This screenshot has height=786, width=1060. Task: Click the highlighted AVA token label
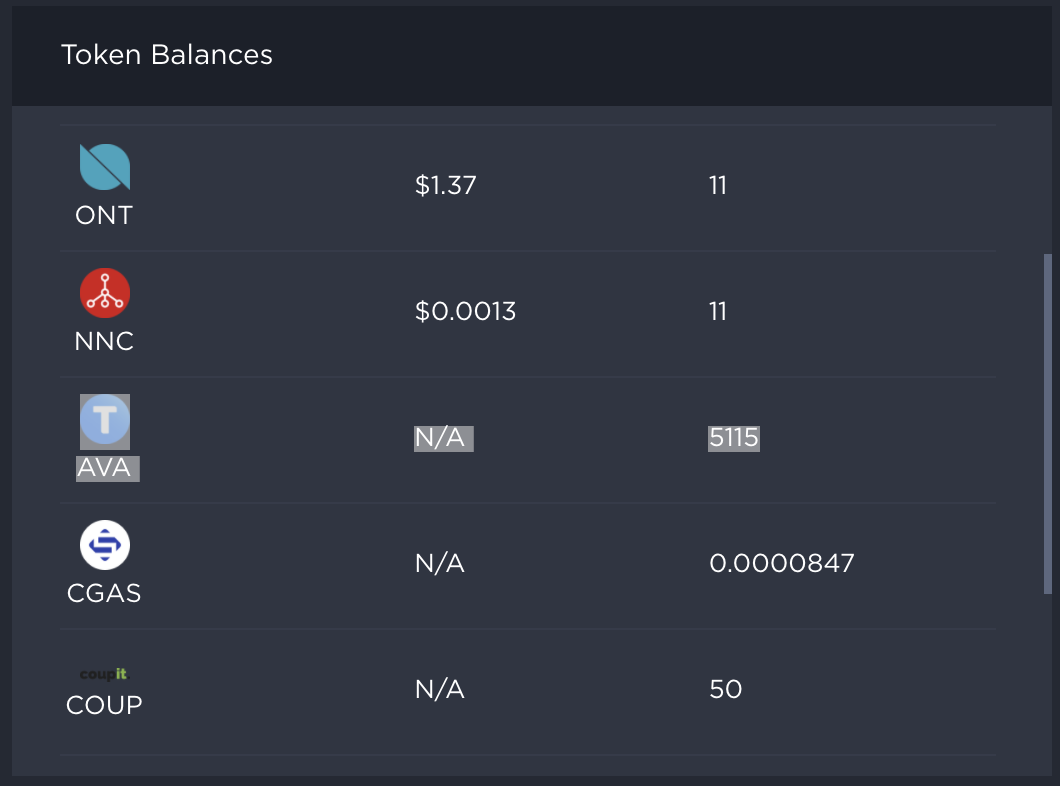click(x=107, y=468)
